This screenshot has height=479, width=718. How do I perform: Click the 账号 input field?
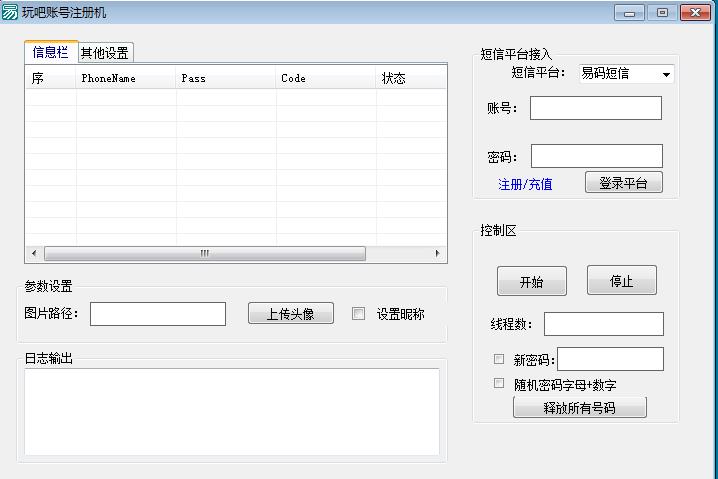pos(595,108)
